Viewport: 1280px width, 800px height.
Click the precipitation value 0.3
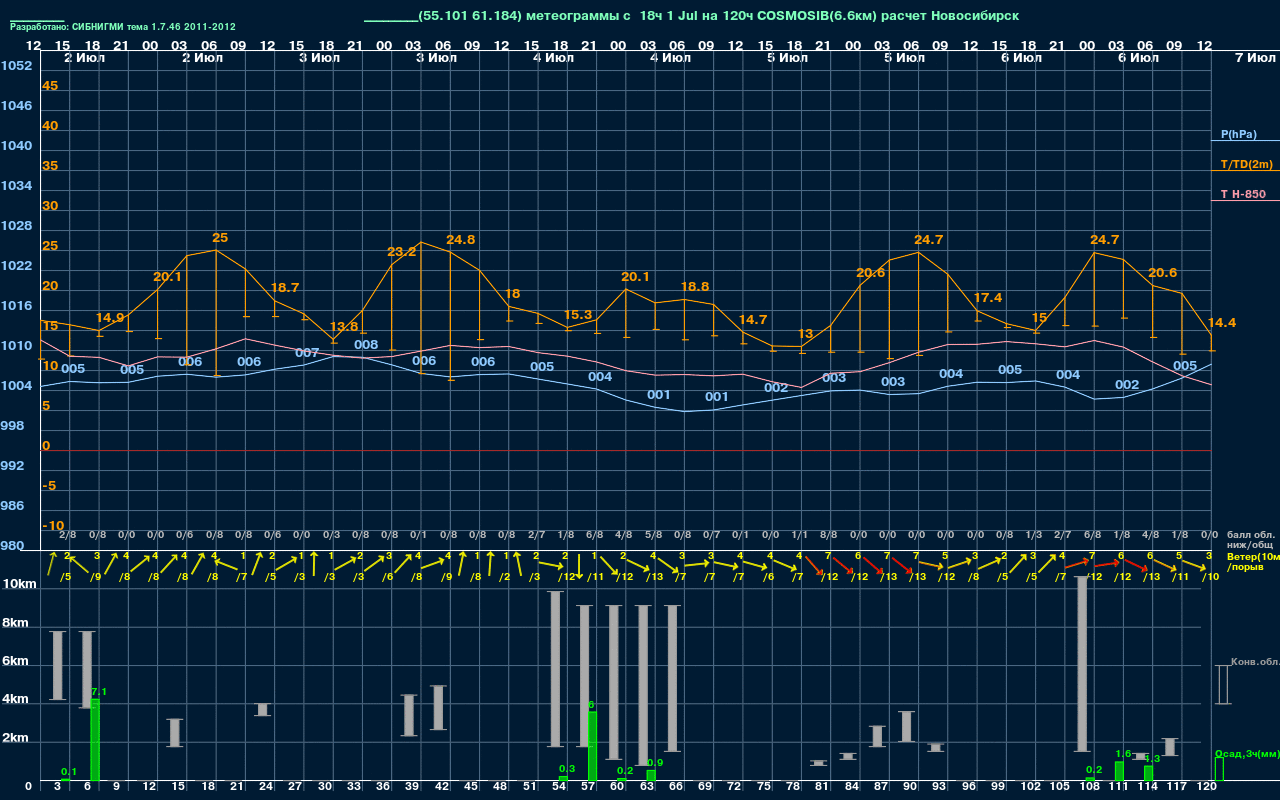[x=567, y=769]
